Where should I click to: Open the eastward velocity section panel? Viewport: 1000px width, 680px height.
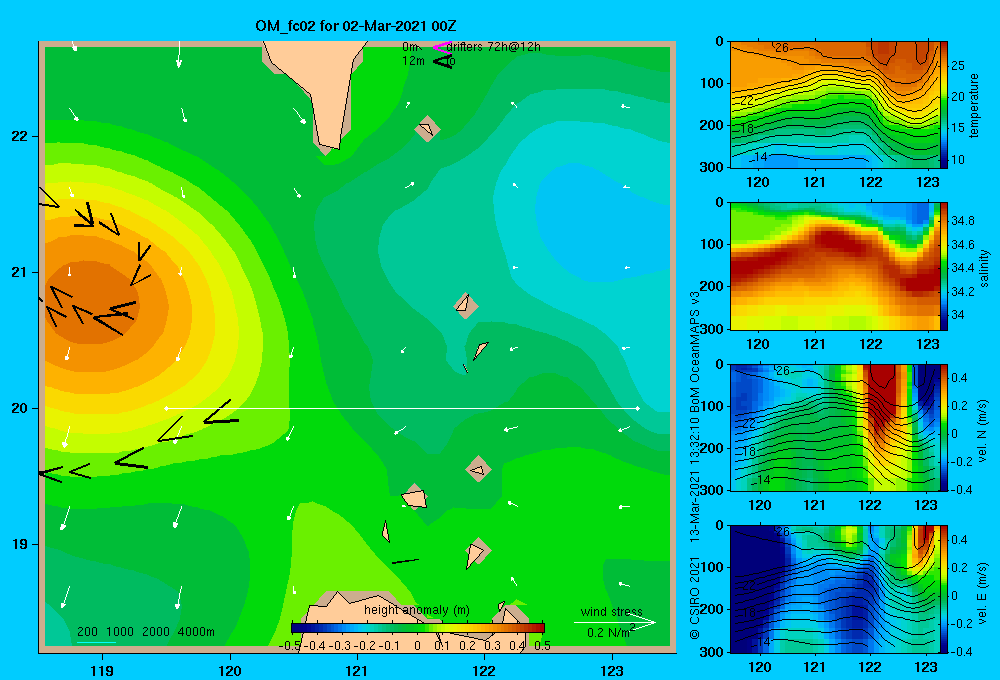pyautogui.click(x=834, y=589)
